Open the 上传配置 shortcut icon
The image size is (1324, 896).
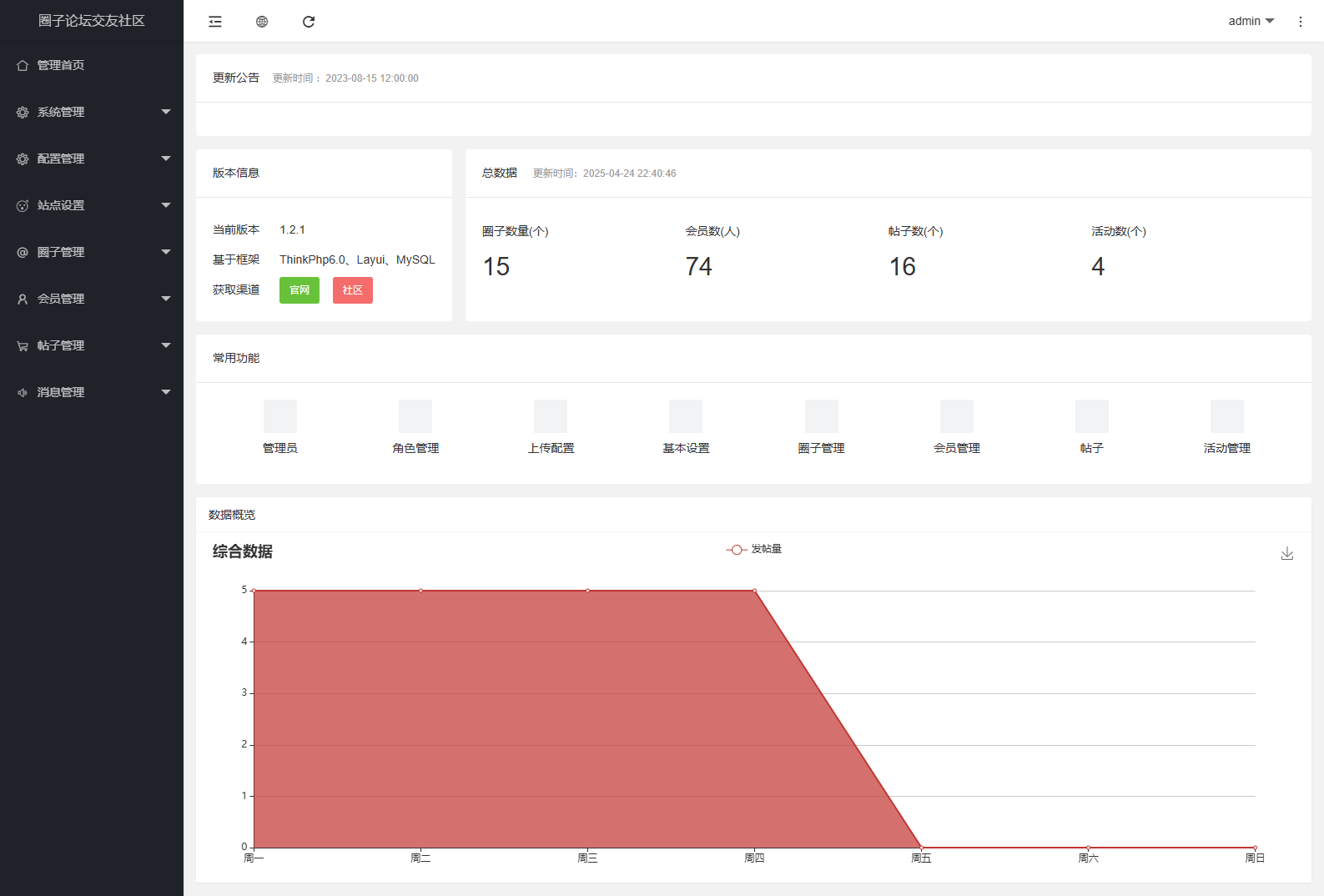pyautogui.click(x=551, y=416)
